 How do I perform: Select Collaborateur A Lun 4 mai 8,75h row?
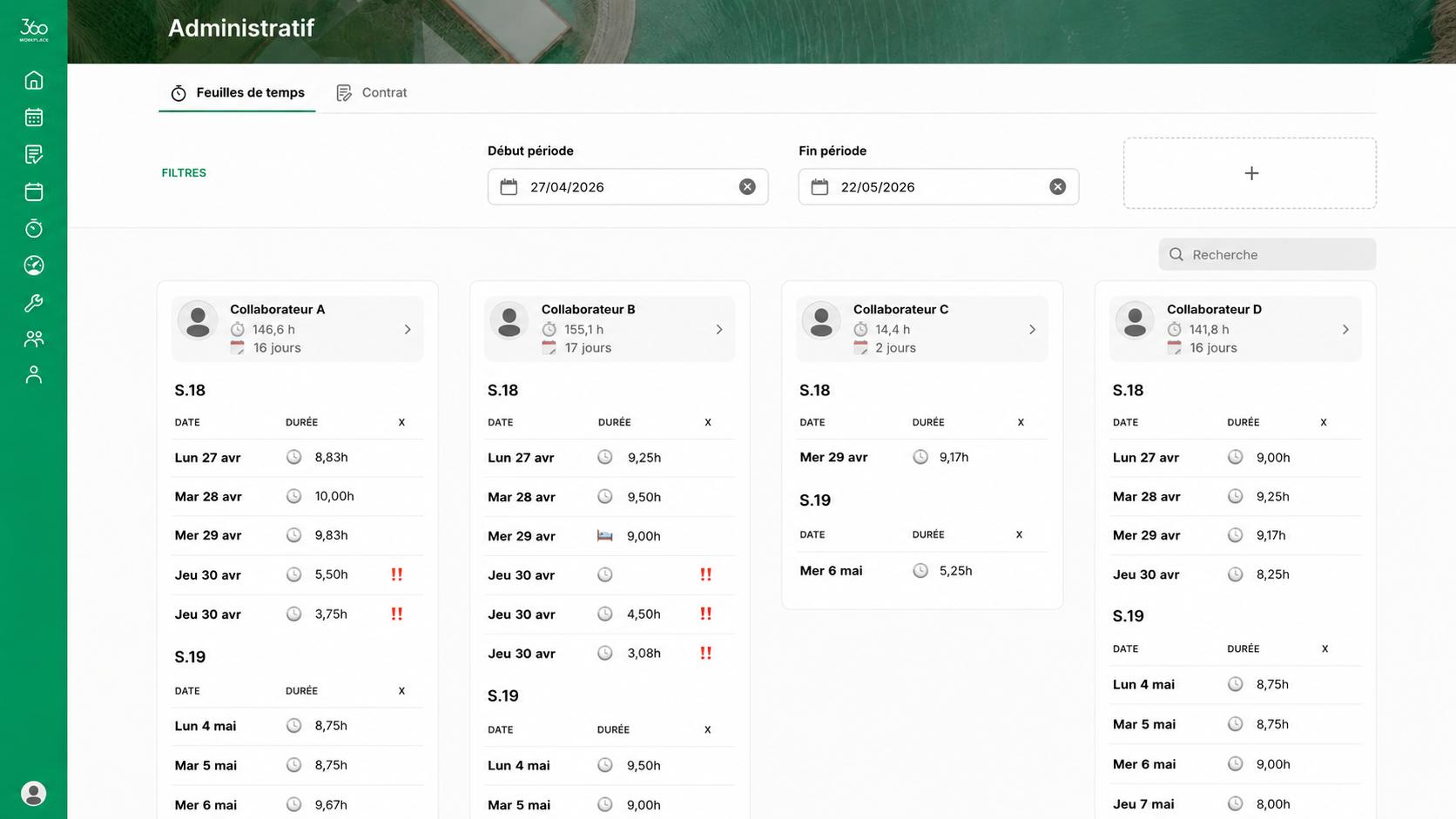(298, 726)
